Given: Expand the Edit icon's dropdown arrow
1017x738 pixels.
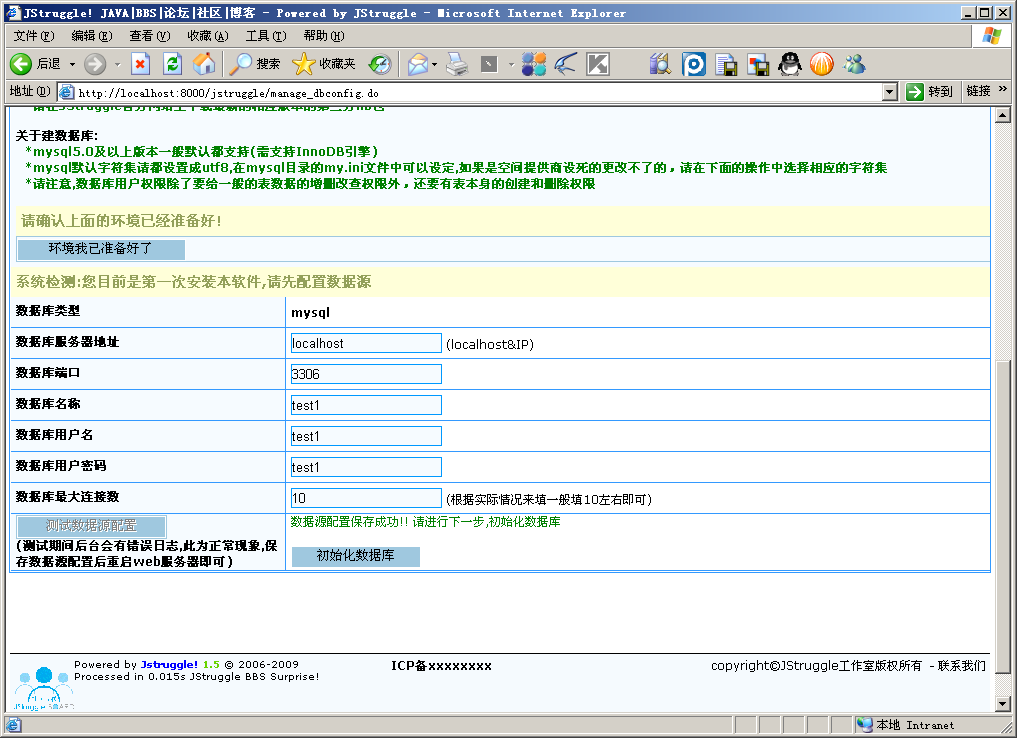Looking at the screenshot, I should tap(511, 64).
